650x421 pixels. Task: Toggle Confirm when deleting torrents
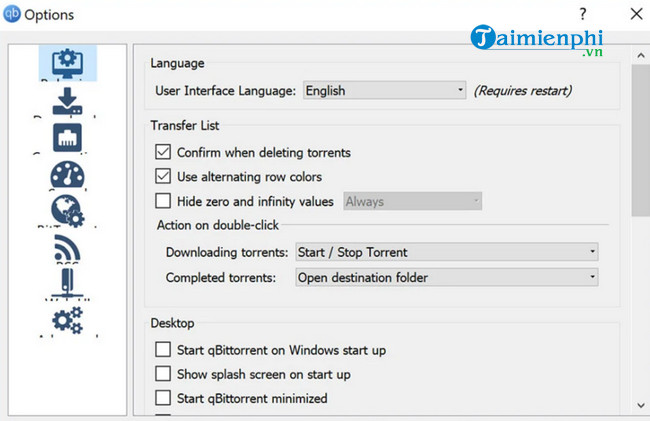click(x=163, y=152)
